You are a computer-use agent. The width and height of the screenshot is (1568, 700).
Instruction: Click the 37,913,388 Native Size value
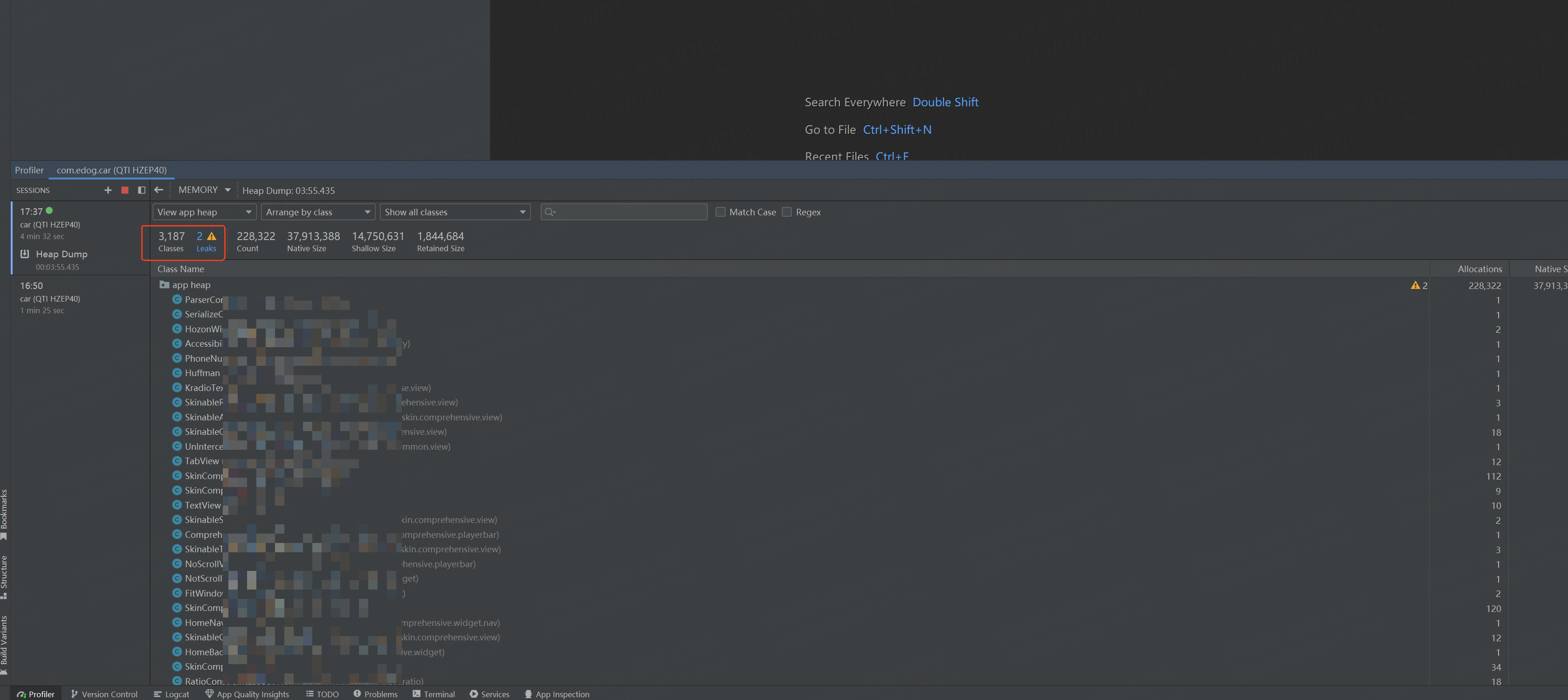(314, 236)
